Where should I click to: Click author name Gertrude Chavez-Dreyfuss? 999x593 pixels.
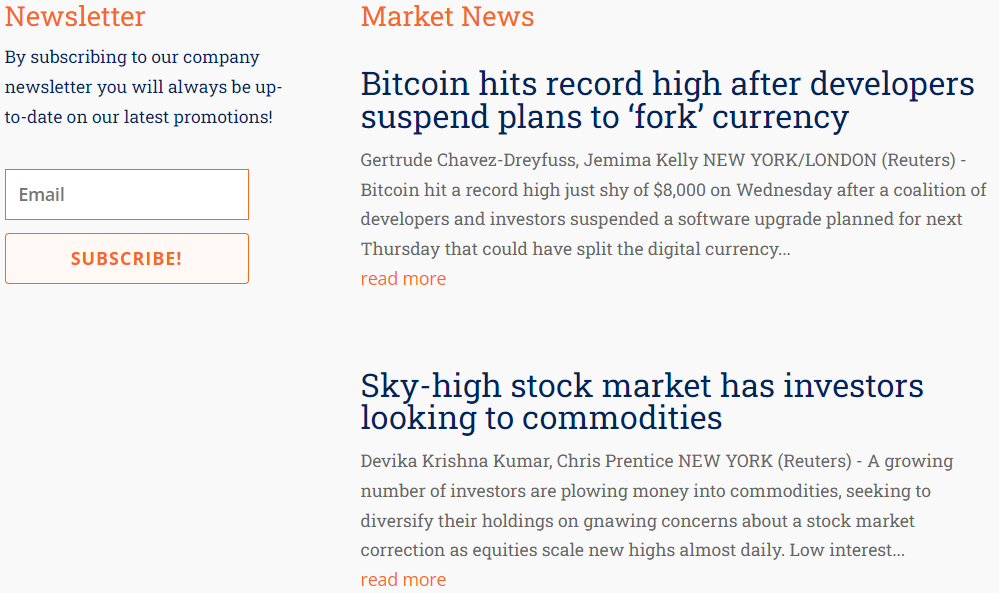469,160
